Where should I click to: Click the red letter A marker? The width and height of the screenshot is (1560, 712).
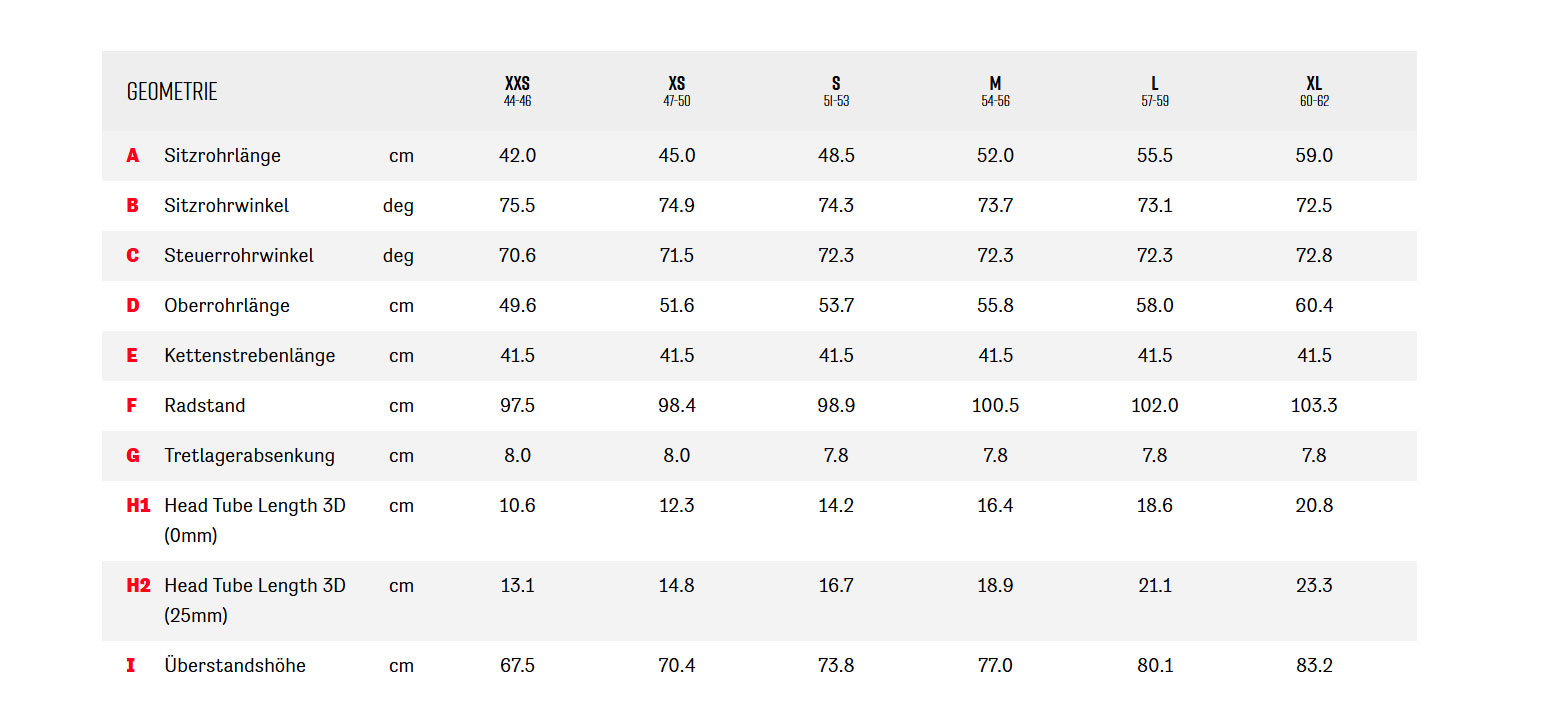(133, 156)
